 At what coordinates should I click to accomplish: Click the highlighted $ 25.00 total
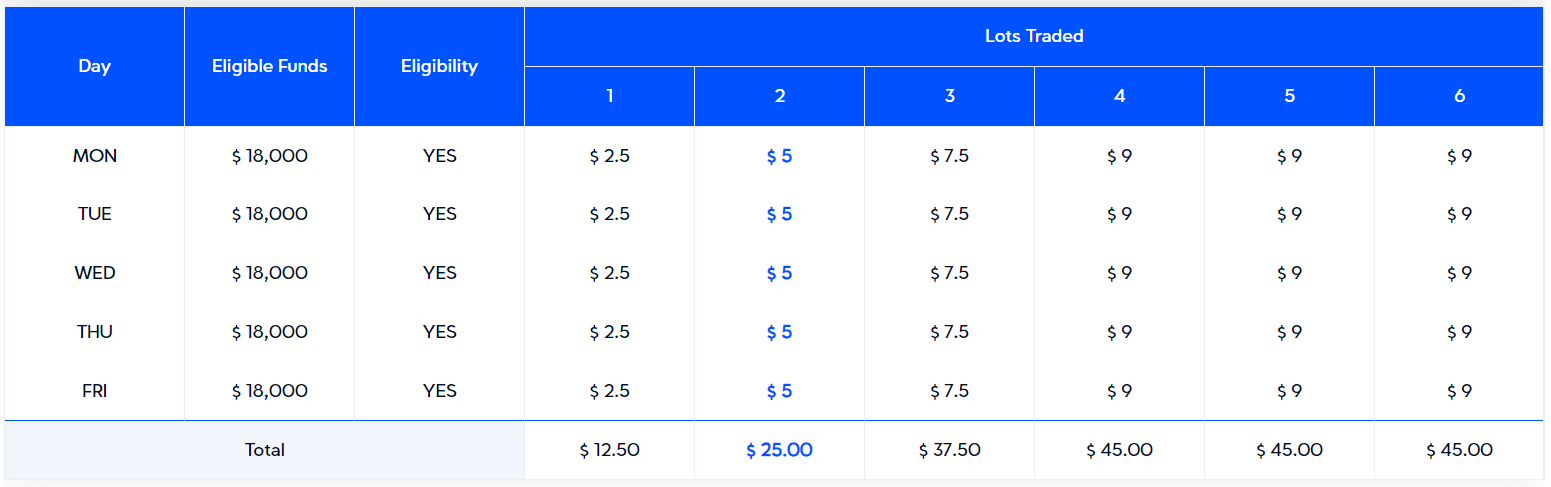coord(780,450)
